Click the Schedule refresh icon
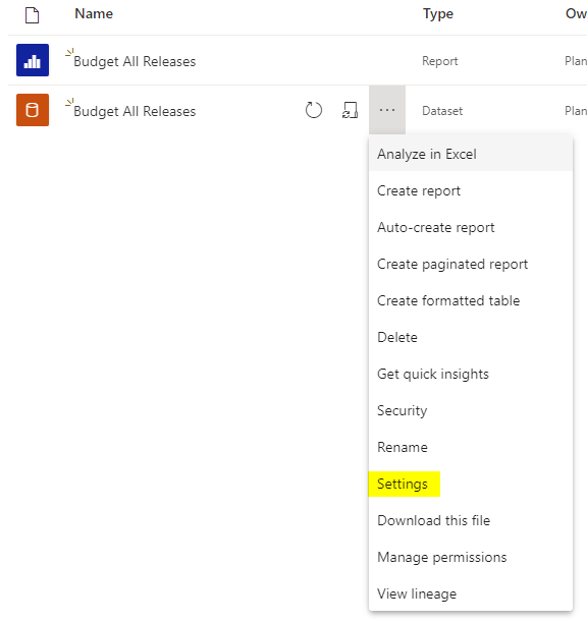 350,110
